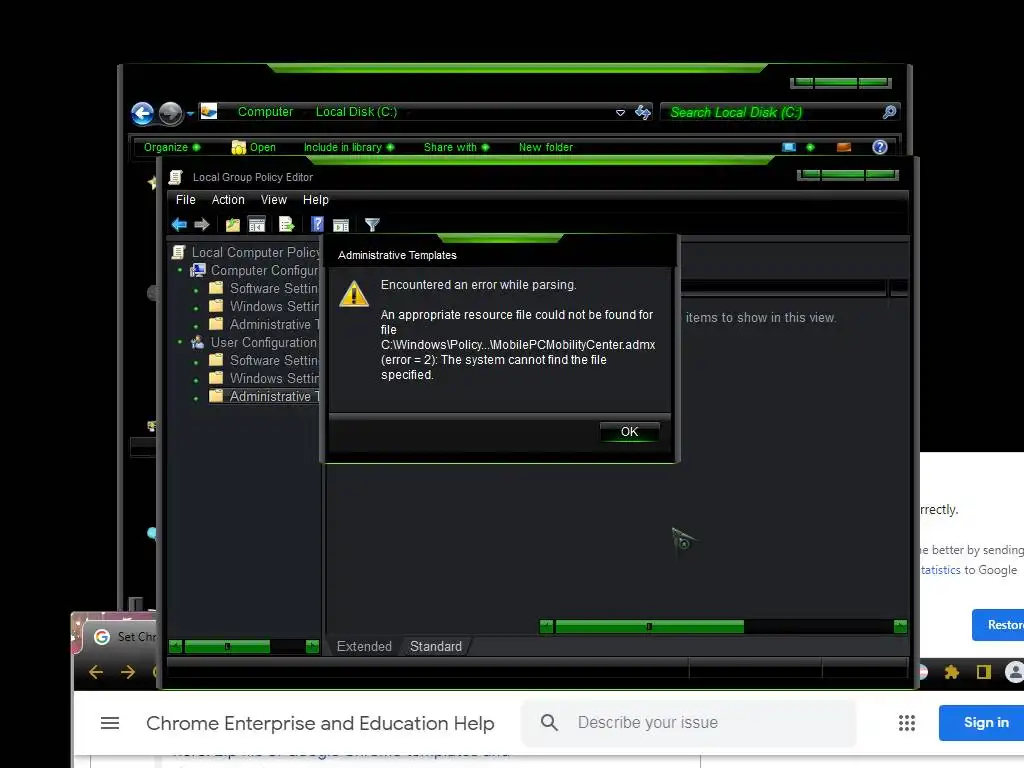Click the Up one level folder icon

tap(232, 225)
